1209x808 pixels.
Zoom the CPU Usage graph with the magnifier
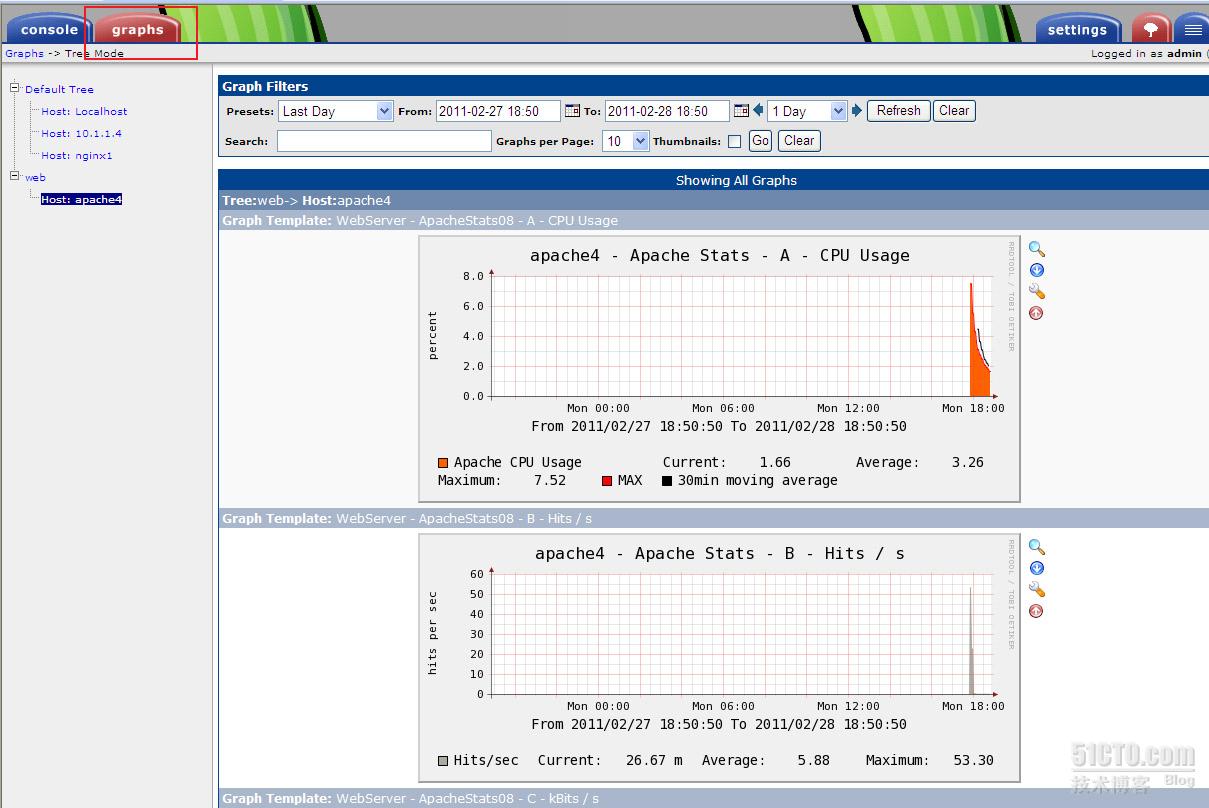(1037, 250)
